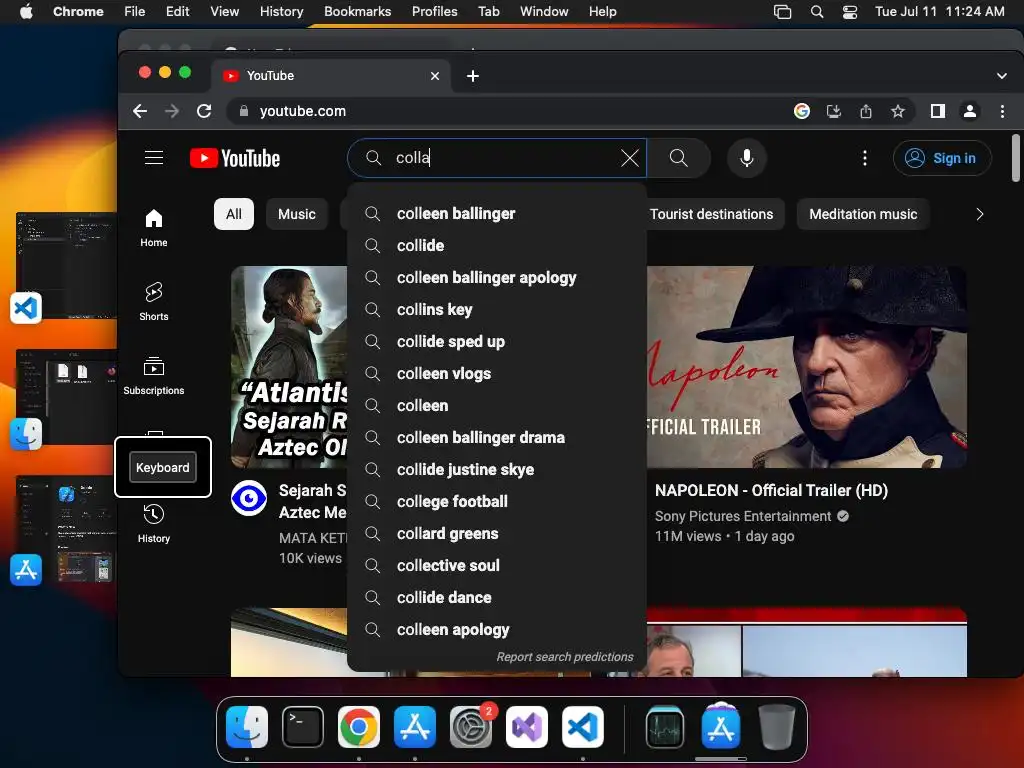This screenshot has width=1024, height=768.
Task: Launch Visual Studio Code from the Dock
Action: [x=583, y=727]
